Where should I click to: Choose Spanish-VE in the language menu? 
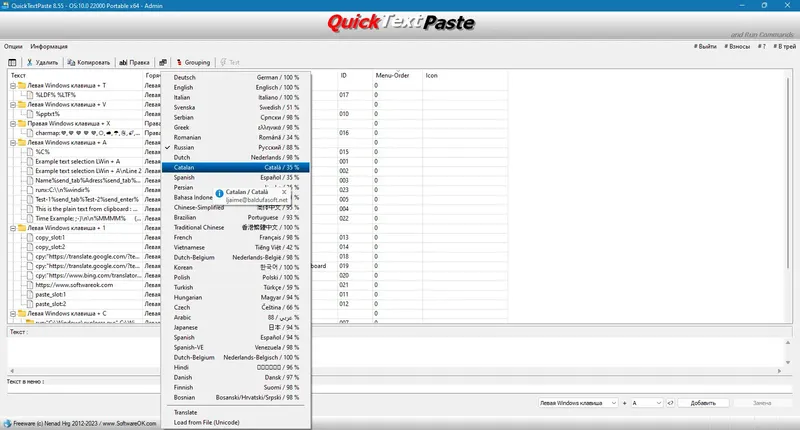click(x=236, y=347)
